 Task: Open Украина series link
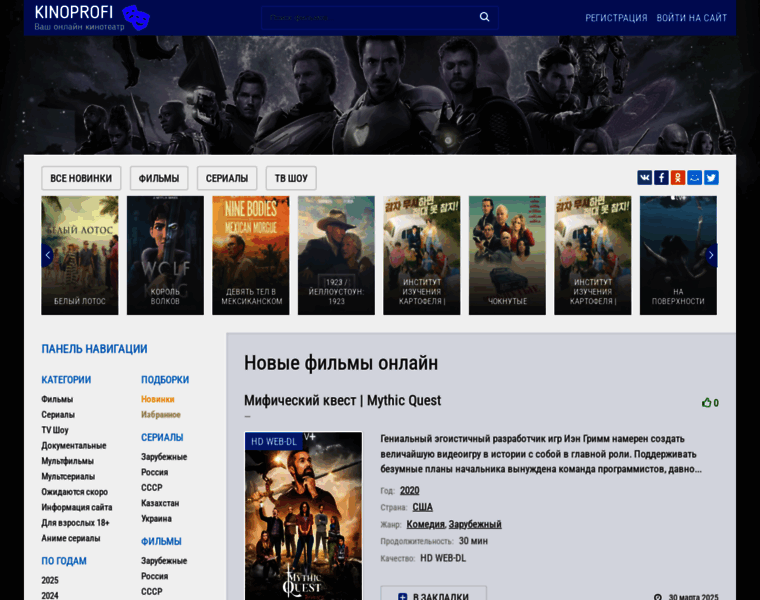coord(156,519)
